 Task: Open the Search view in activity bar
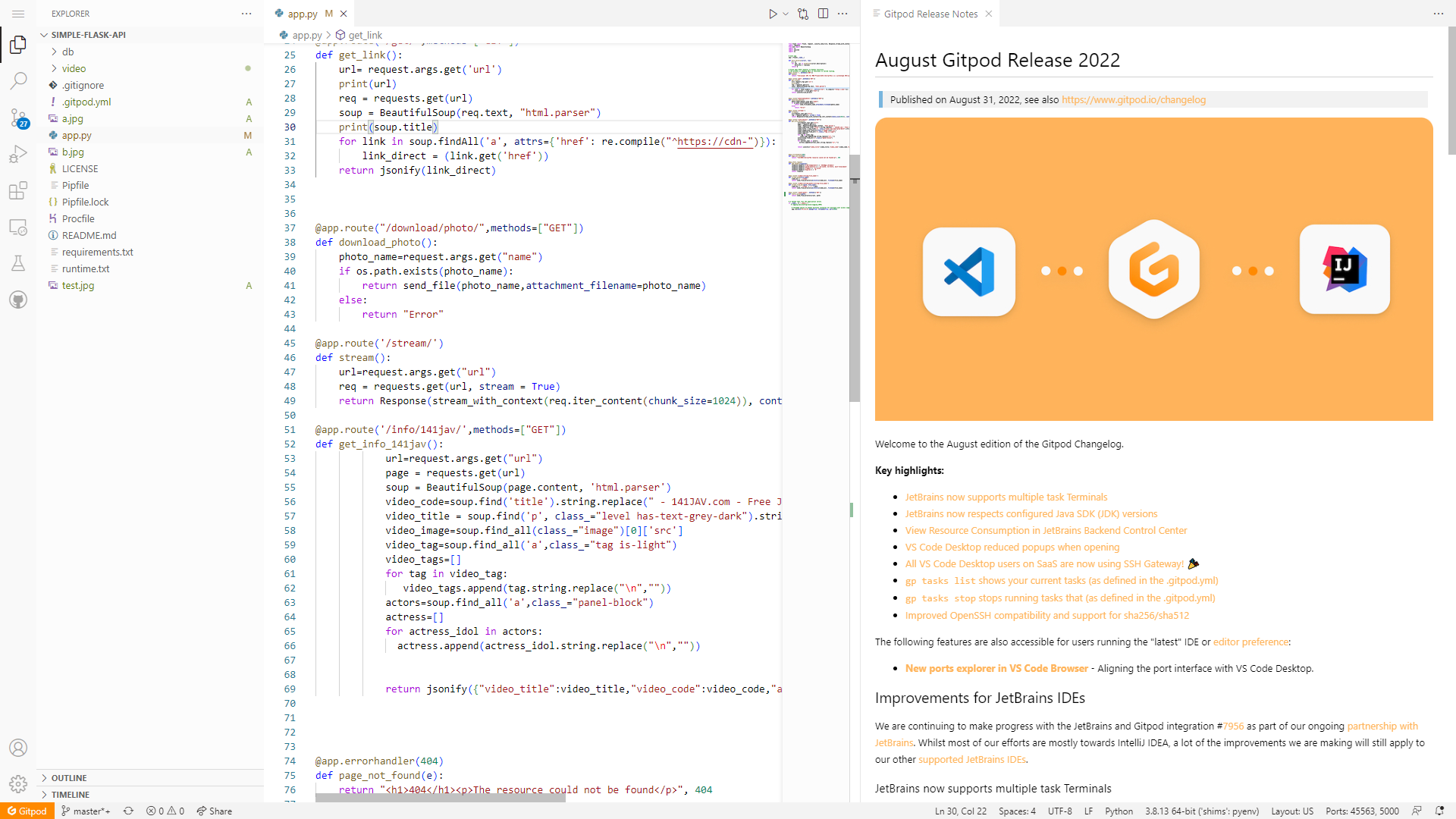tap(18, 80)
